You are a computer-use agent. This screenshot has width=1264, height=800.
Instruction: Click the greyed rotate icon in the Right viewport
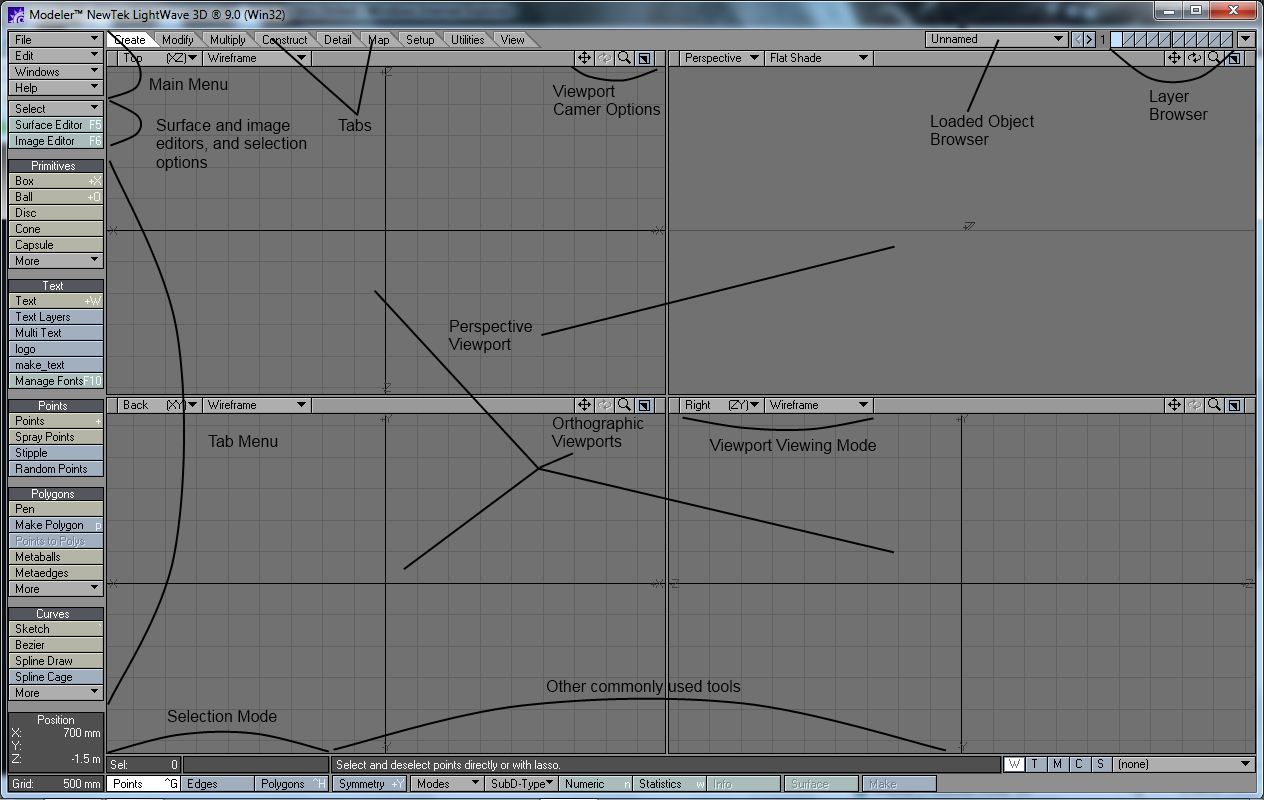click(1194, 405)
